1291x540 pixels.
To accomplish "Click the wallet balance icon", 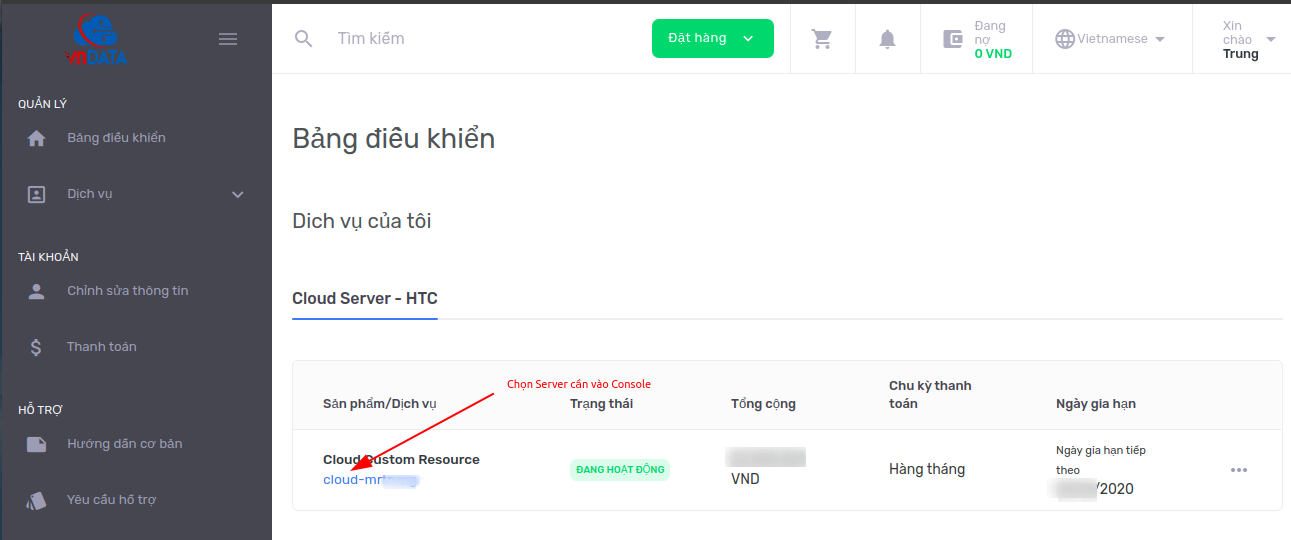I will [x=953, y=39].
